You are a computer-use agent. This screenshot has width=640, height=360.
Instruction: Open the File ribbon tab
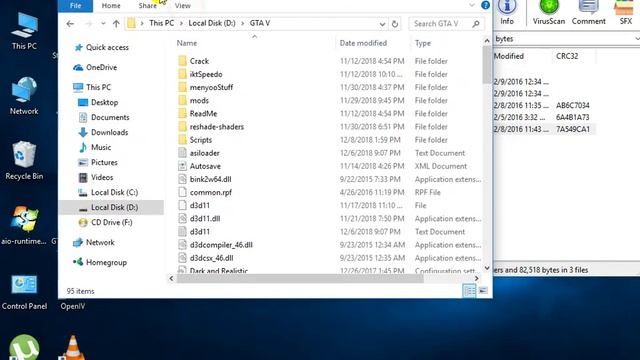pyautogui.click(x=76, y=6)
